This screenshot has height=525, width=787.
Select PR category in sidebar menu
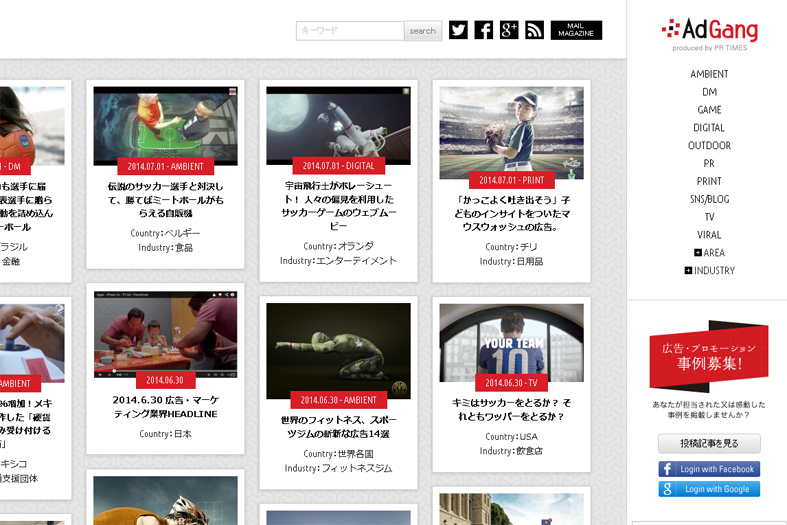point(709,163)
